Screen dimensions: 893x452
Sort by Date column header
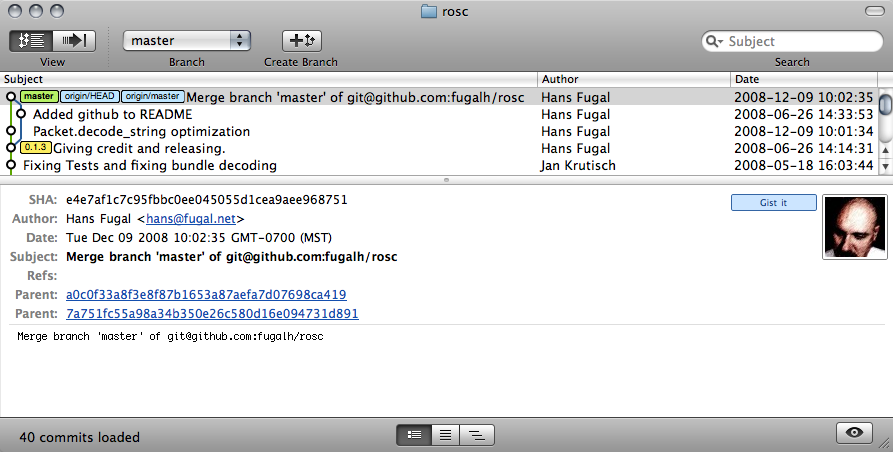[x=804, y=79]
